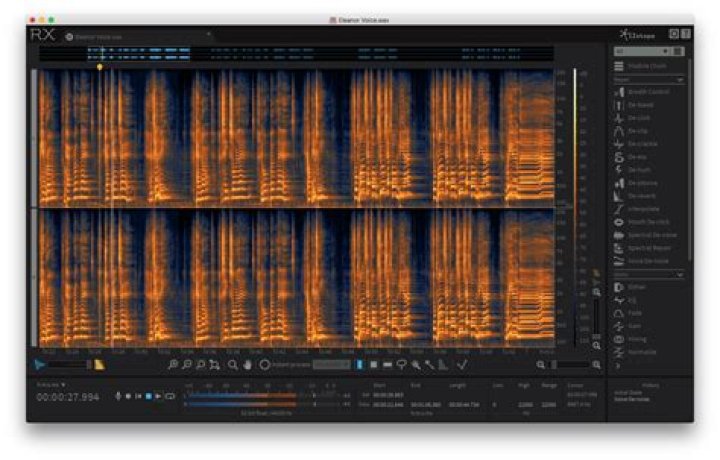Screen dimensions: 720x460
Task: Toggle the microphone input monitor button
Action: tap(118, 396)
